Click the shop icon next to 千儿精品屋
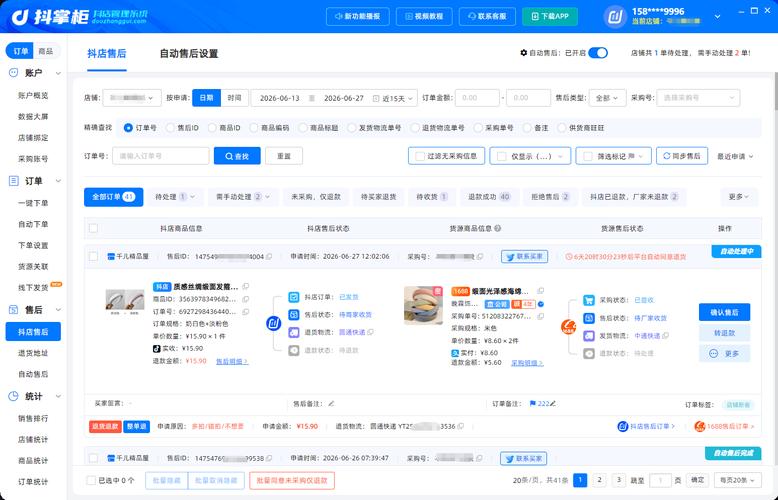 (x=111, y=256)
